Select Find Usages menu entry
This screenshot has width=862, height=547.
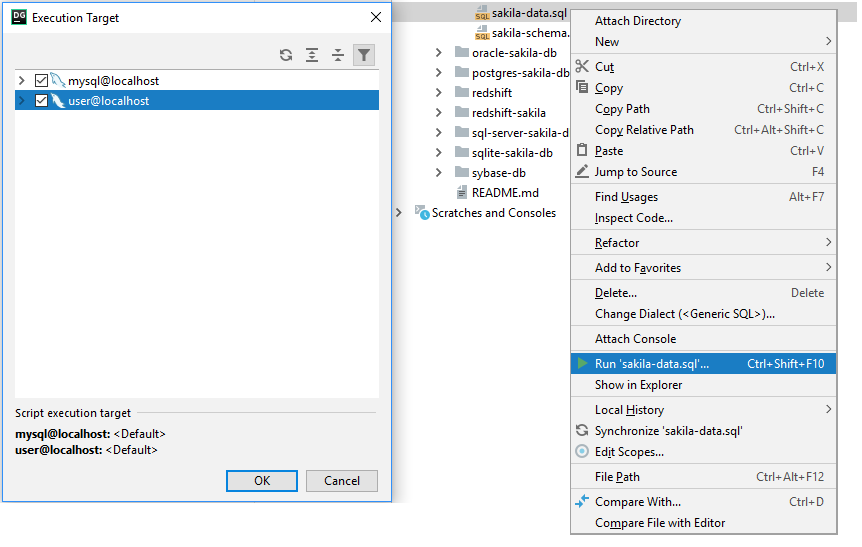(x=704, y=197)
